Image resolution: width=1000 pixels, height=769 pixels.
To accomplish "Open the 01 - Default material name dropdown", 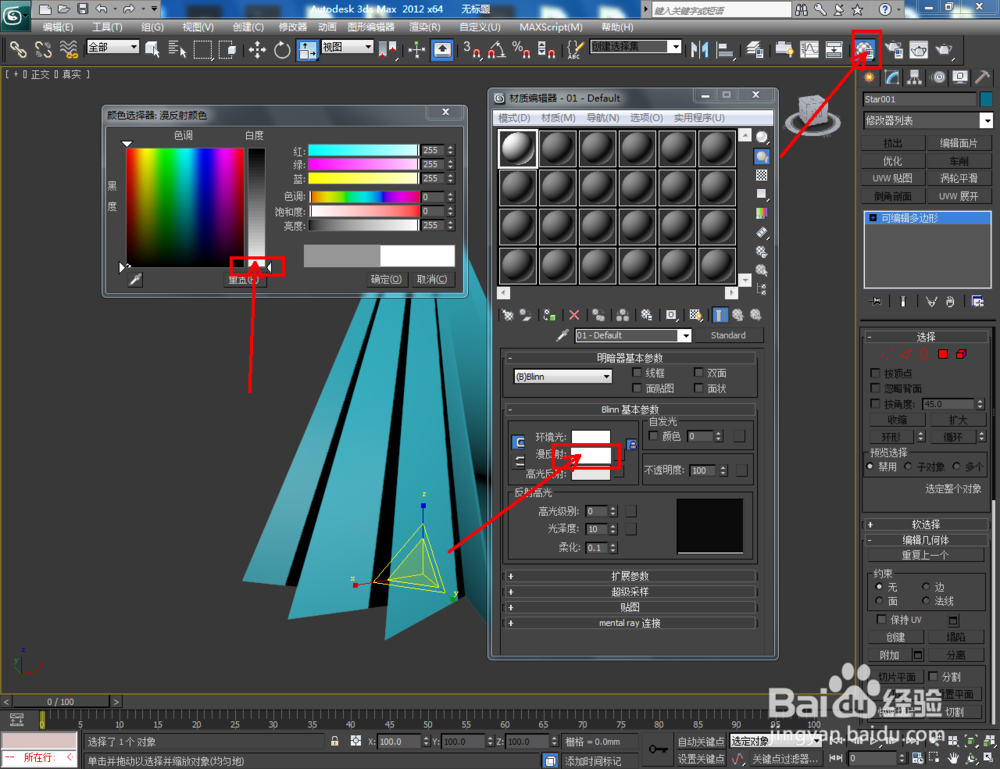I will [x=633, y=335].
